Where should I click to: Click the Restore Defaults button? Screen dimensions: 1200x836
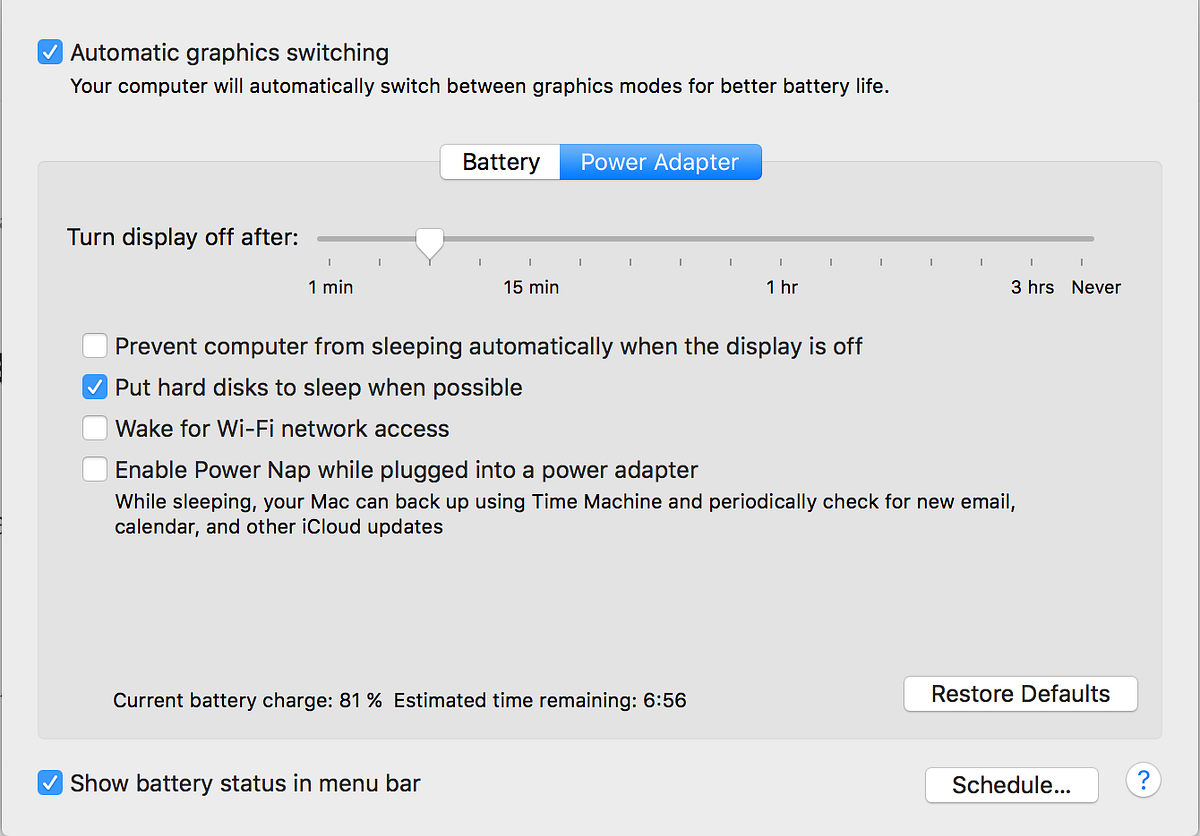(x=1019, y=693)
